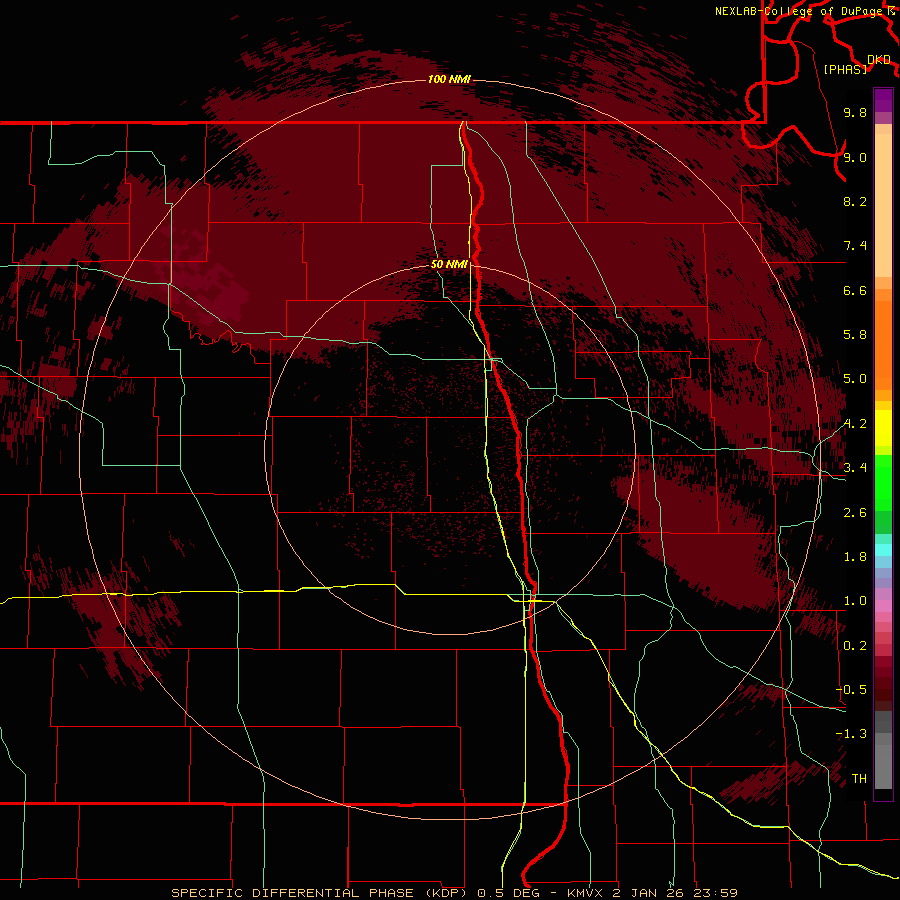This screenshot has height=900, width=900.
Task: Click the 5.8 value on color scale
Action: [855, 335]
